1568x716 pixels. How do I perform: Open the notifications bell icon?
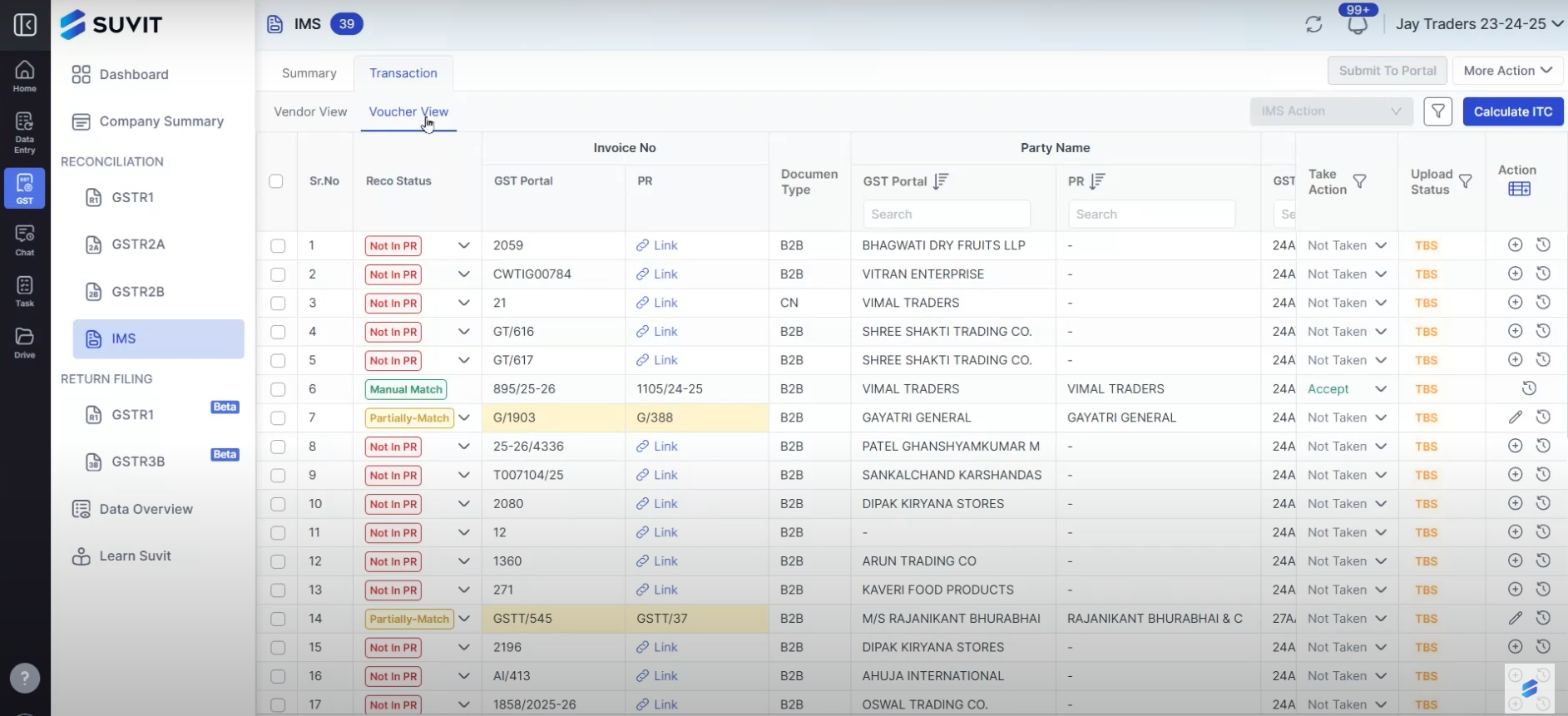tap(1358, 25)
